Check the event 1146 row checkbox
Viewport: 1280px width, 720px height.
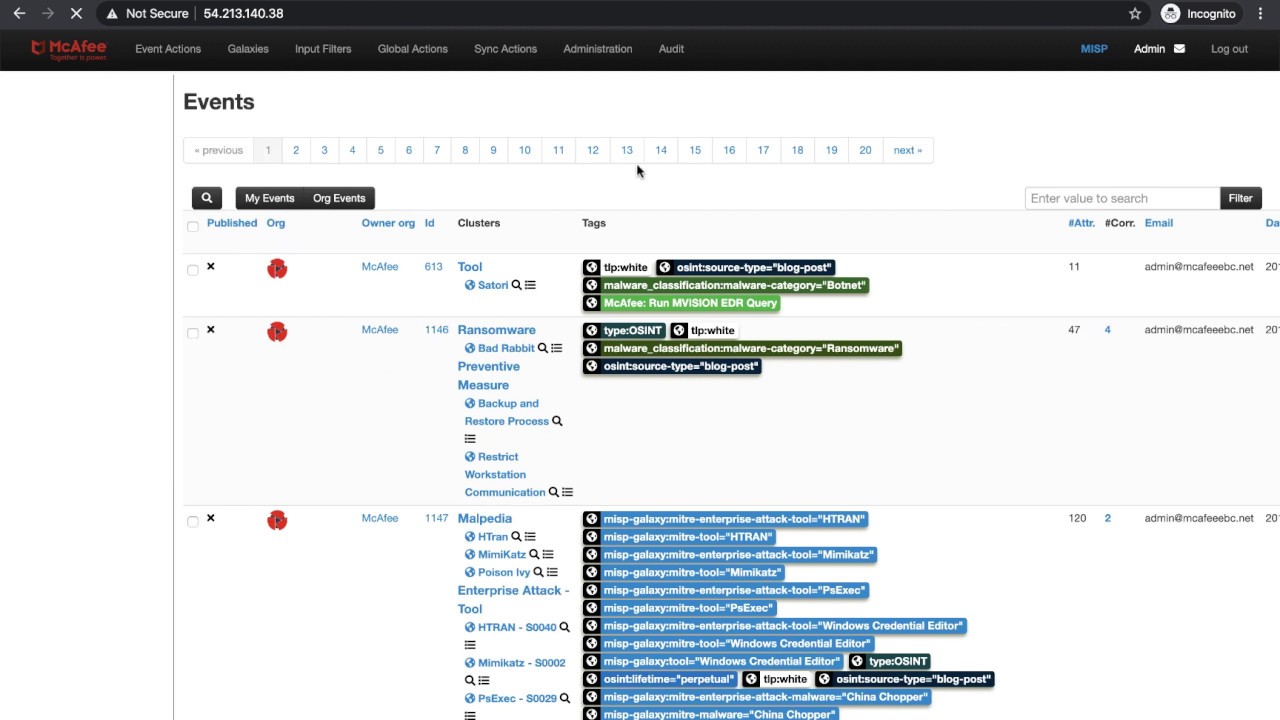pyautogui.click(x=193, y=333)
